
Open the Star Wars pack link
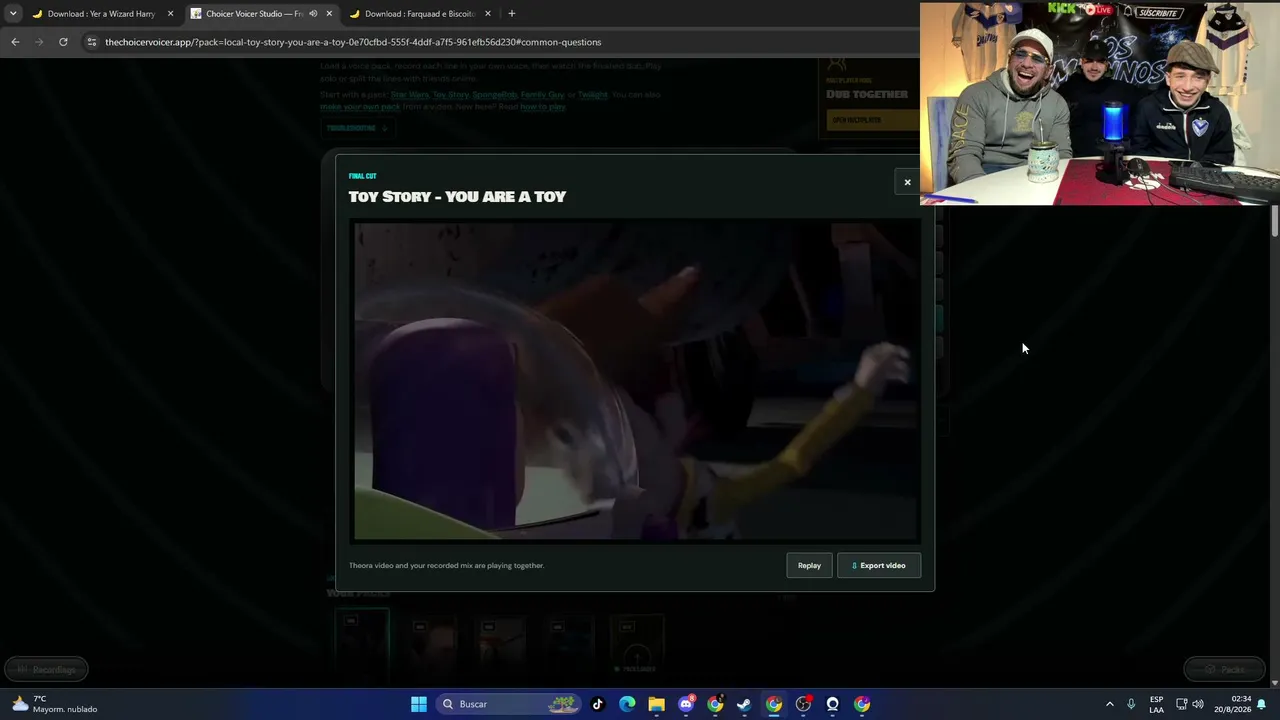click(x=410, y=95)
